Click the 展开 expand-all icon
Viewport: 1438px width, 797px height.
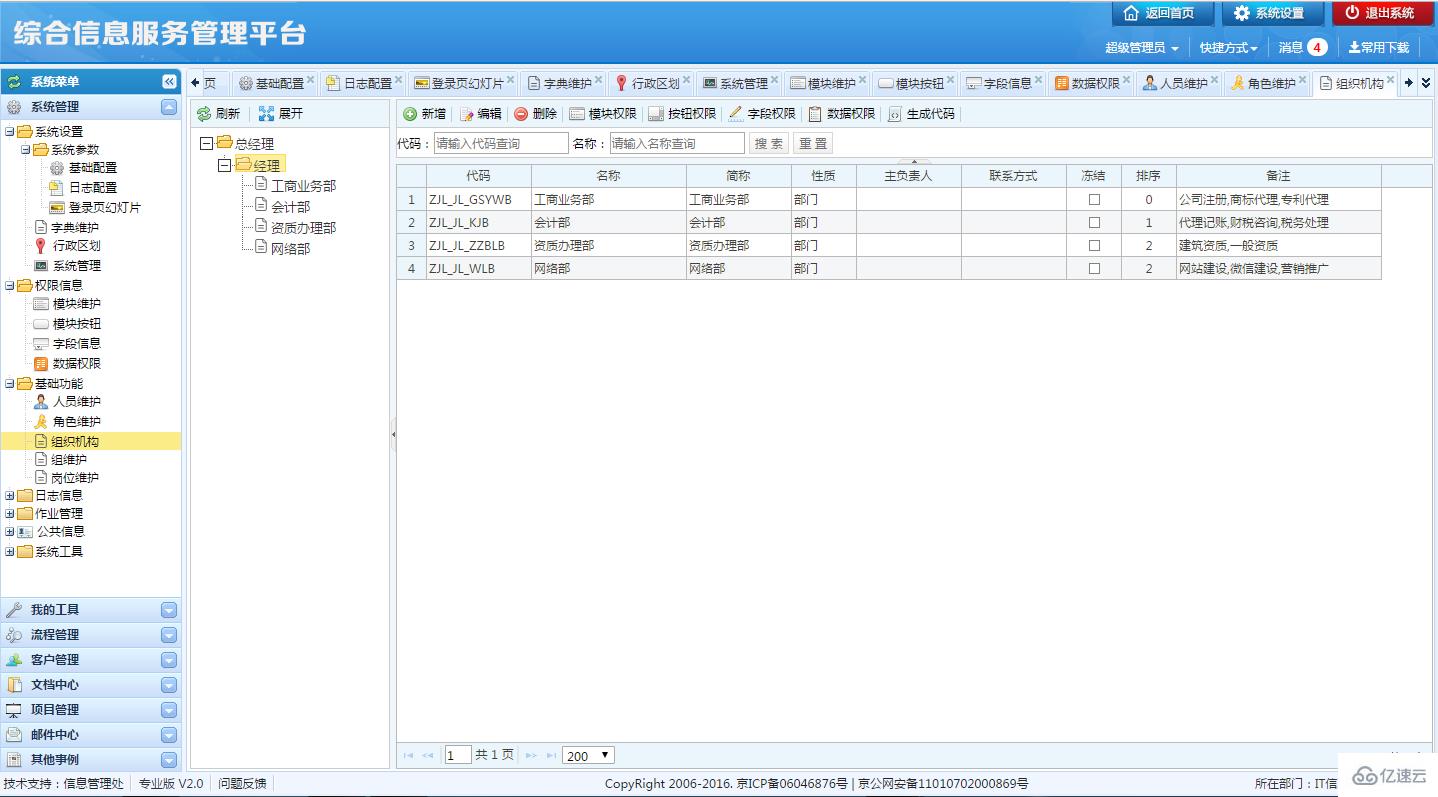coord(266,114)
